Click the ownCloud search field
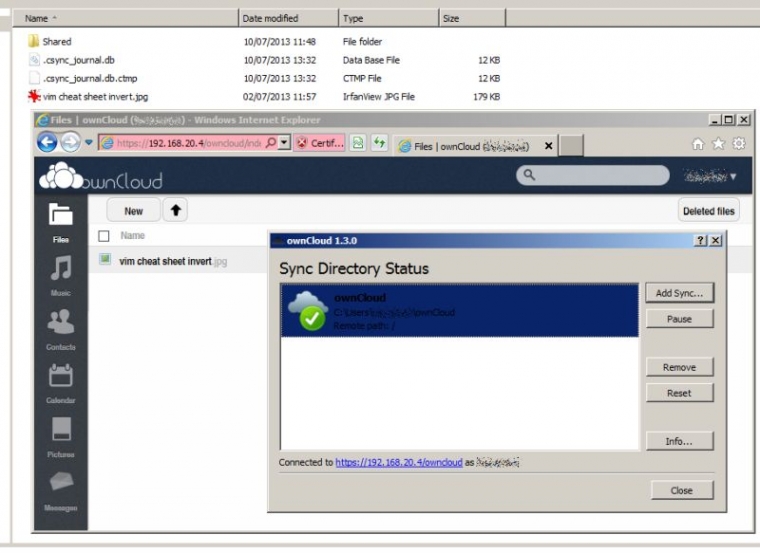This screenshot has width=760, height=553. point(593,175)
